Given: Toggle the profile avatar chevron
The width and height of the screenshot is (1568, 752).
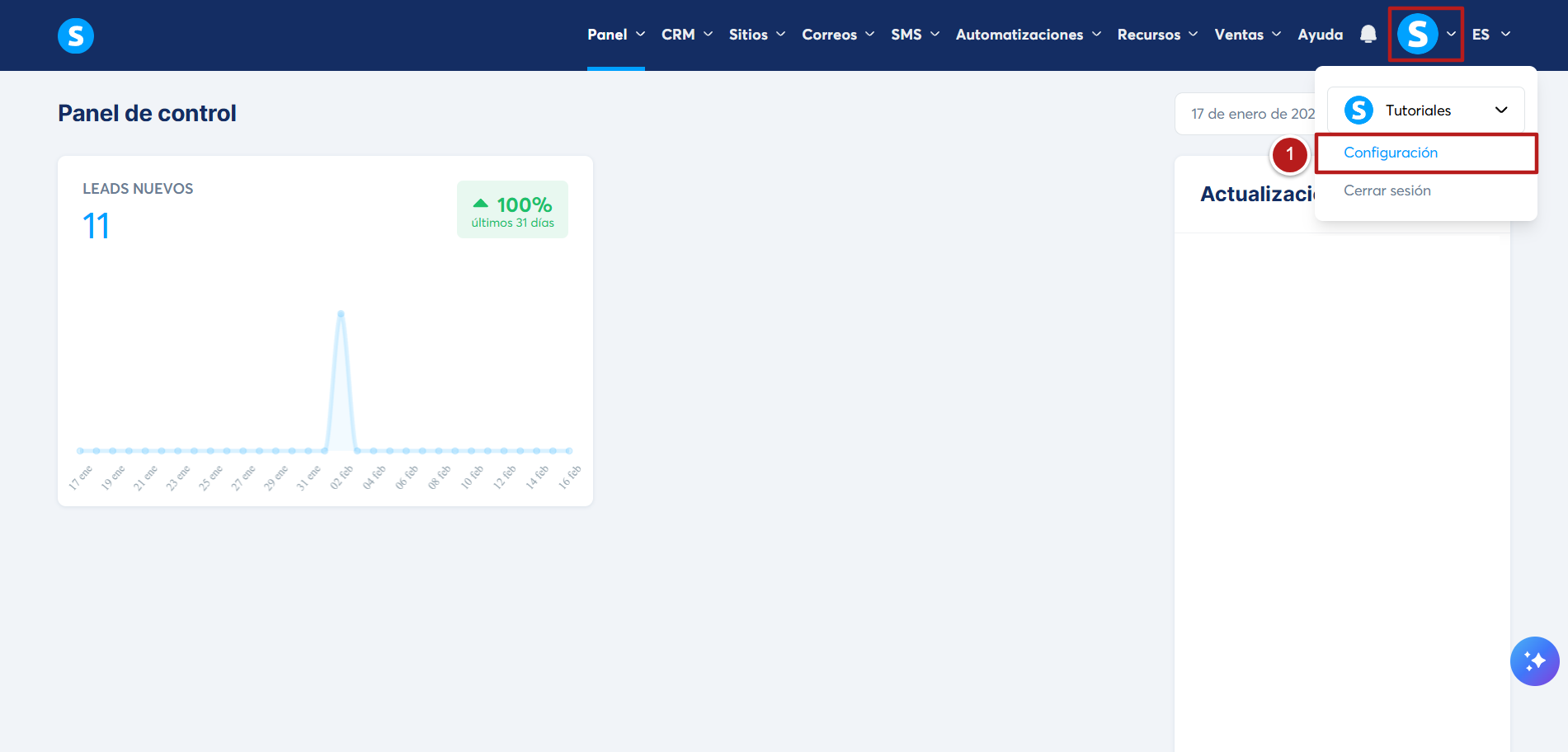Looking at the screenshot, I should (1451, 35).
